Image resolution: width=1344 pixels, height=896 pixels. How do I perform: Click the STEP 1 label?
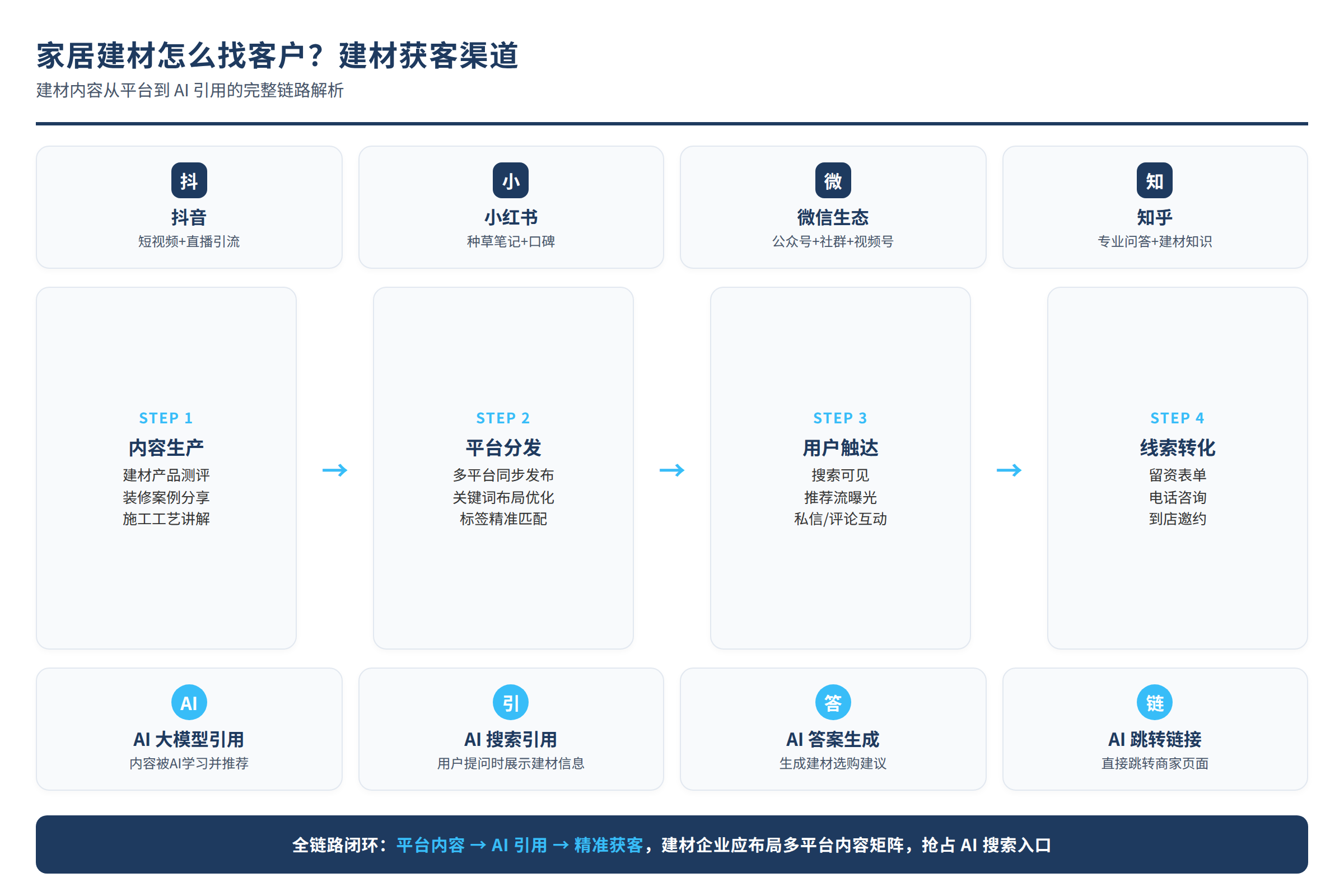(166, 418)
